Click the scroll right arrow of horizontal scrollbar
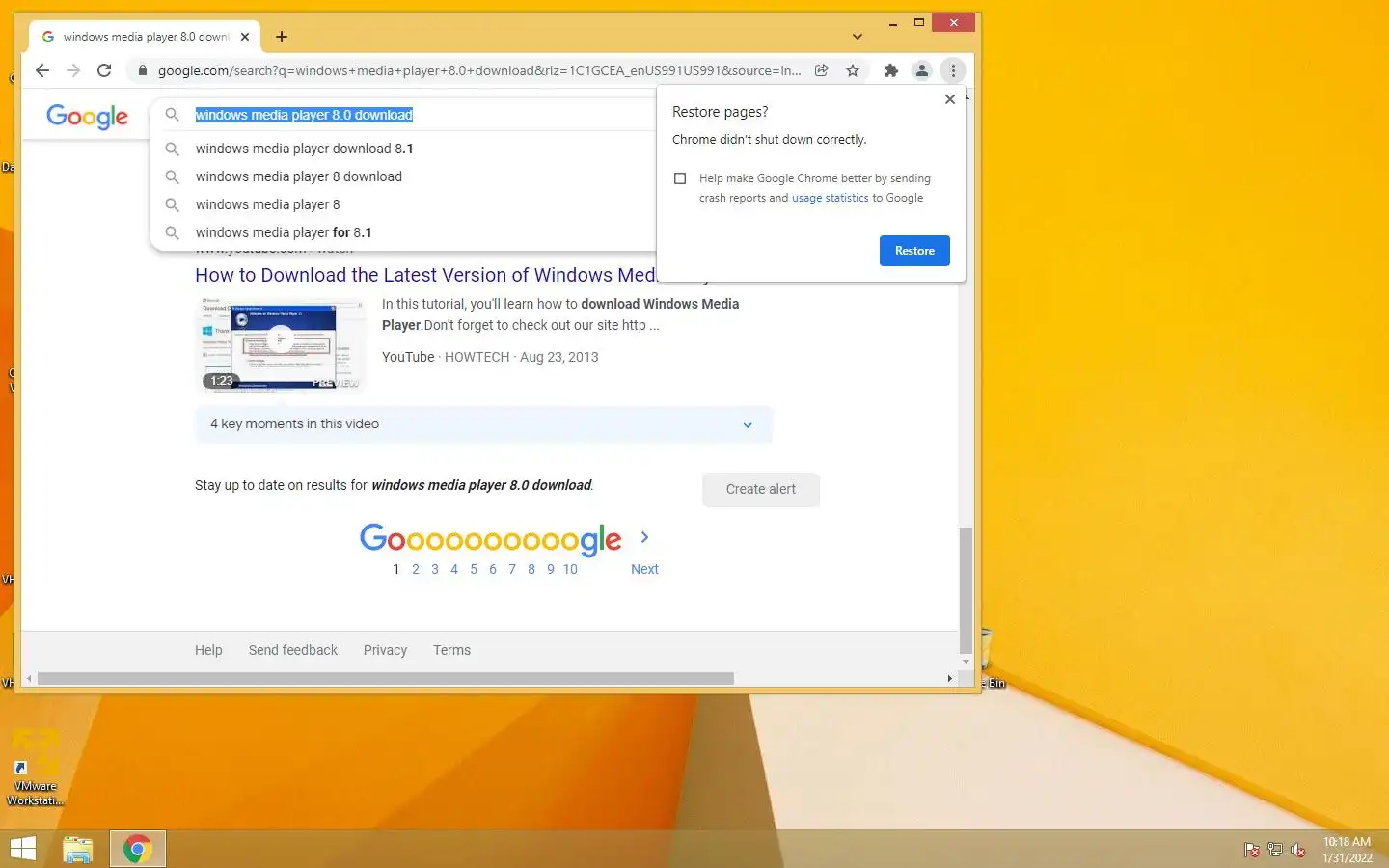Screen dimensions: 1389x868 click(x=950, y=679)
